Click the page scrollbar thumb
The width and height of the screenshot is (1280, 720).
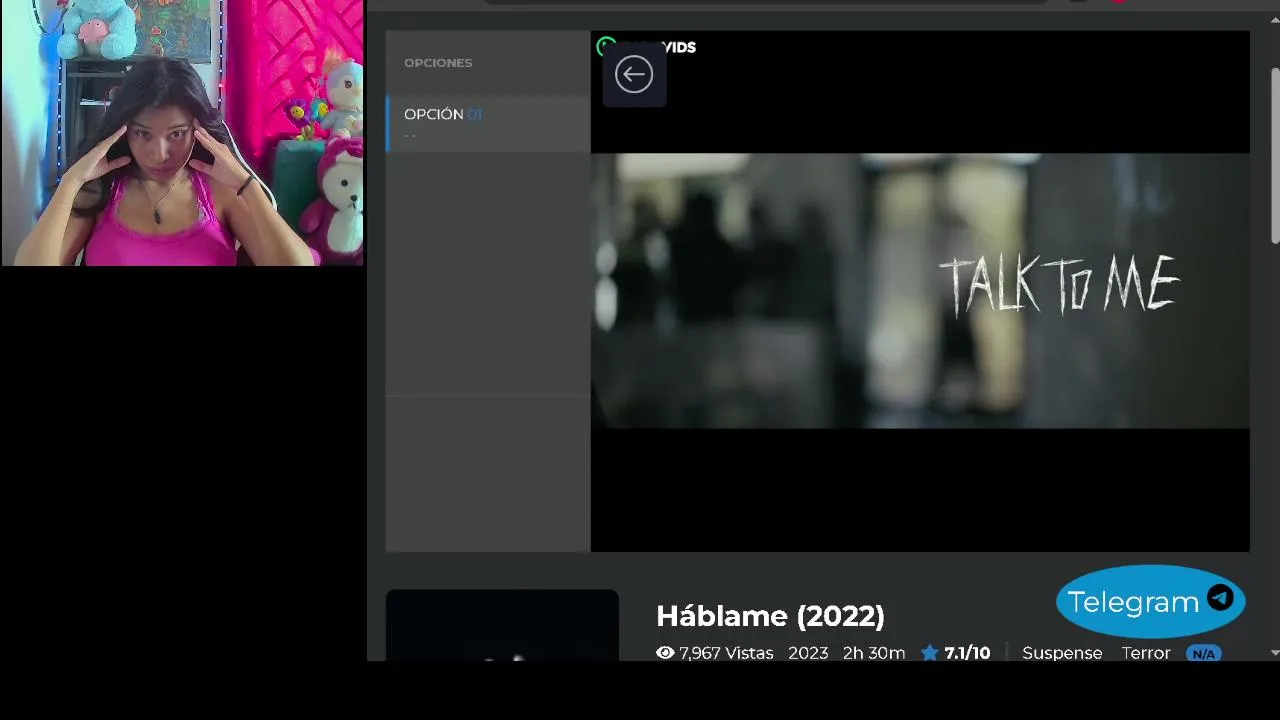point(1275,155)
